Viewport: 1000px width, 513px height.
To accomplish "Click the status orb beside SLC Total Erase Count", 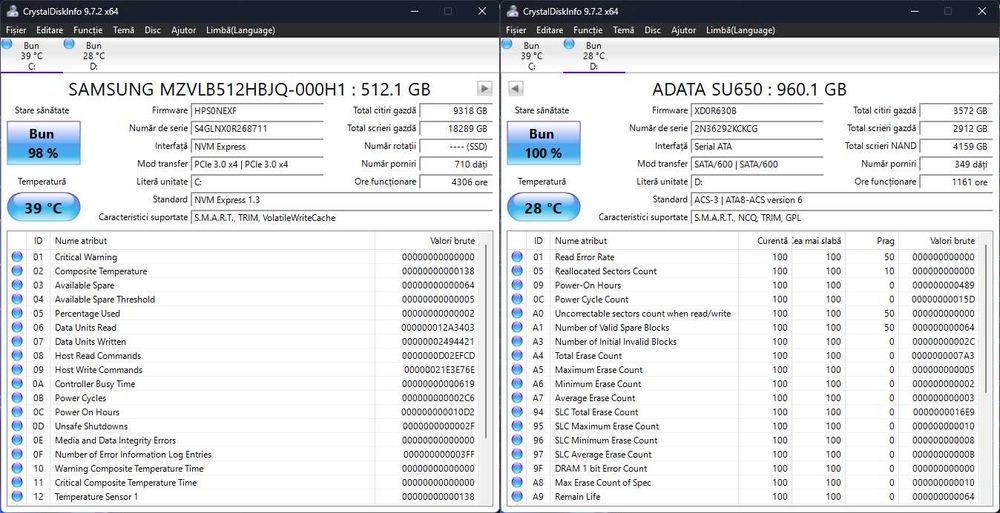I will coord(517,412).
